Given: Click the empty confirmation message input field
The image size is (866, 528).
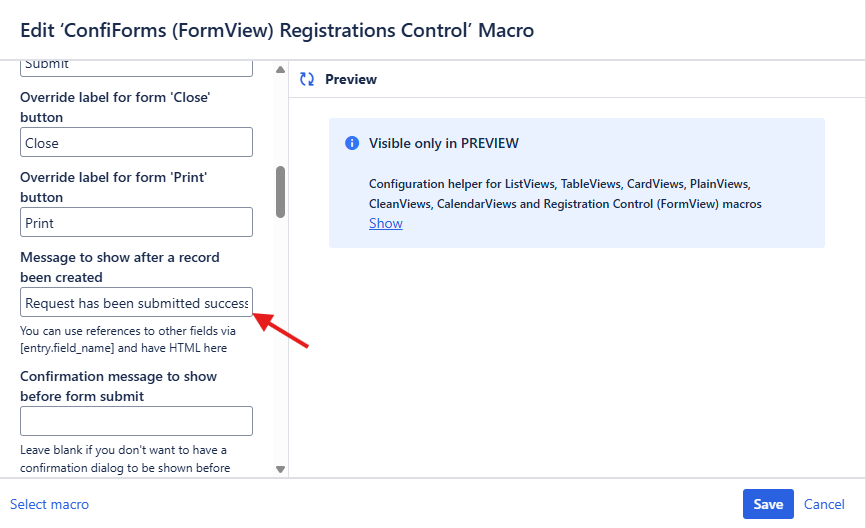Looking at the screenshot, I should pos(136,421).
